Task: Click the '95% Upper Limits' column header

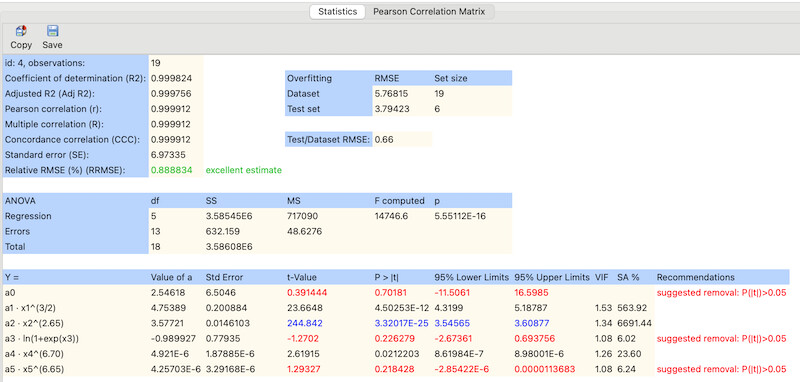Action: [552, 277]
